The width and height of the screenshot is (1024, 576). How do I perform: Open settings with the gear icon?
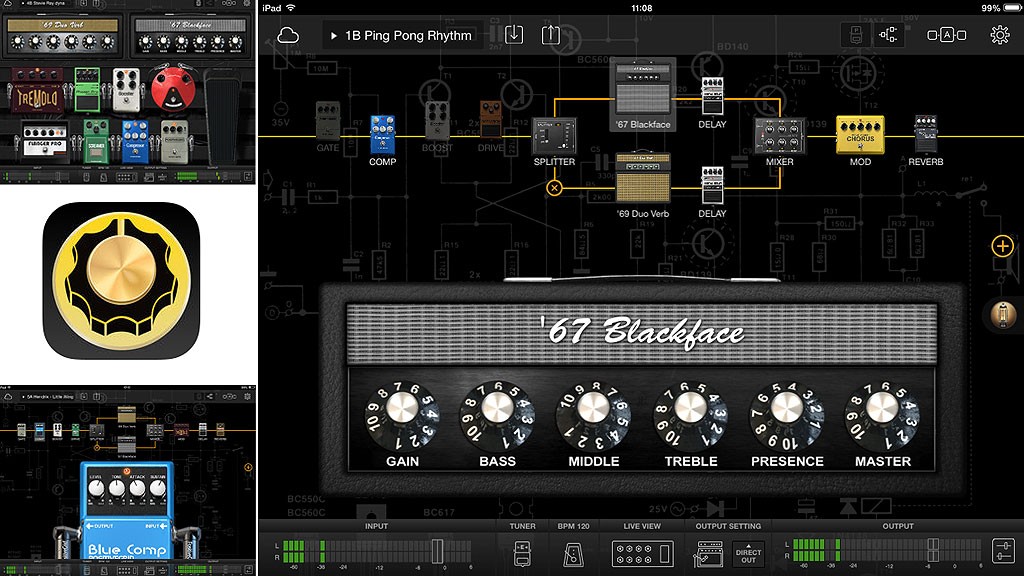click(x=999, y=35)
